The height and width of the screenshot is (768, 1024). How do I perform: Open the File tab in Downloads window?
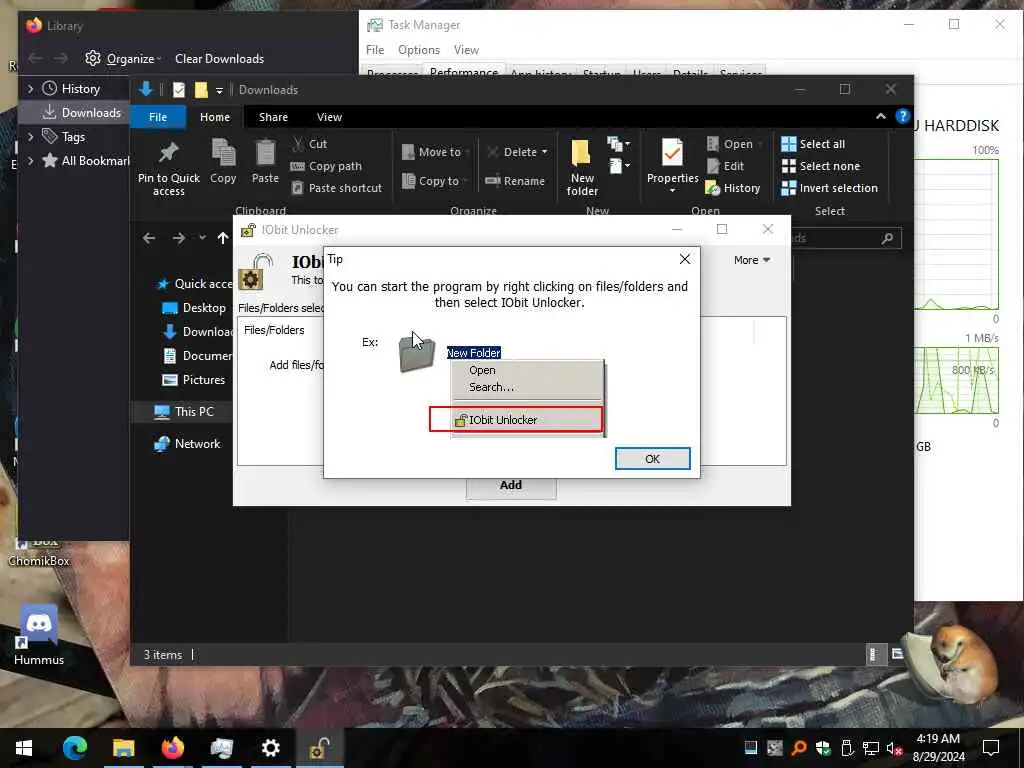click(158, 117)
